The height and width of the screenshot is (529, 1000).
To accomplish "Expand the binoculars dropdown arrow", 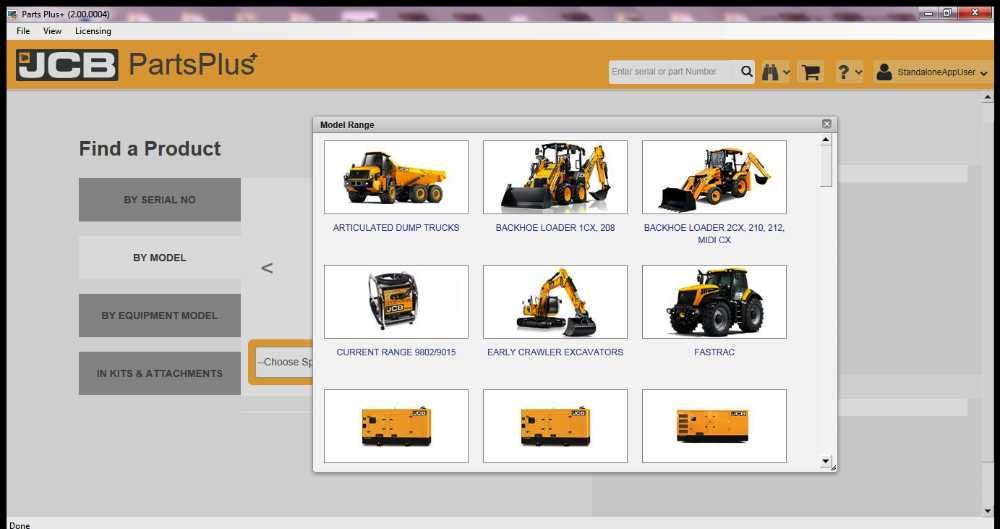I will coord(786,73).
